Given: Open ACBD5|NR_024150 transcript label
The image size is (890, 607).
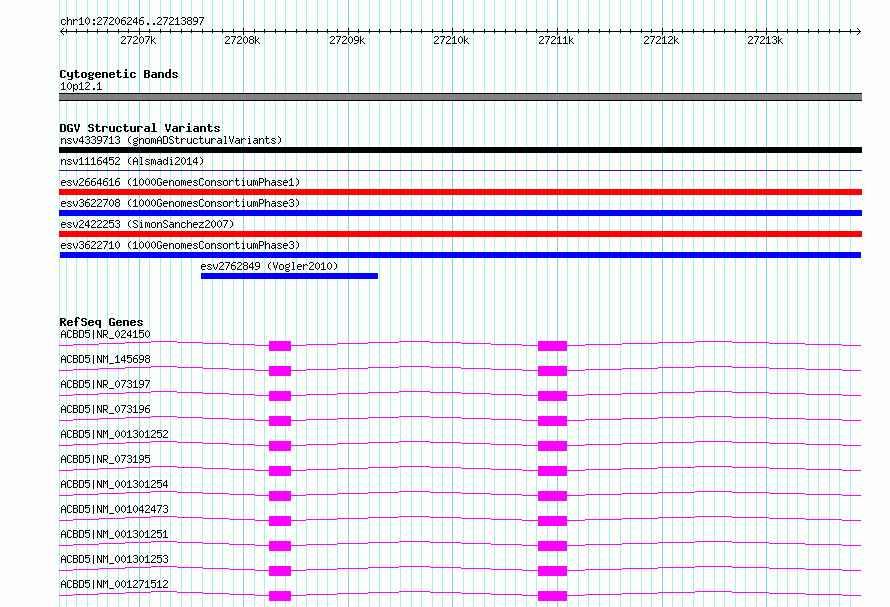Looking at the screenshot, I should coord(105,334).
